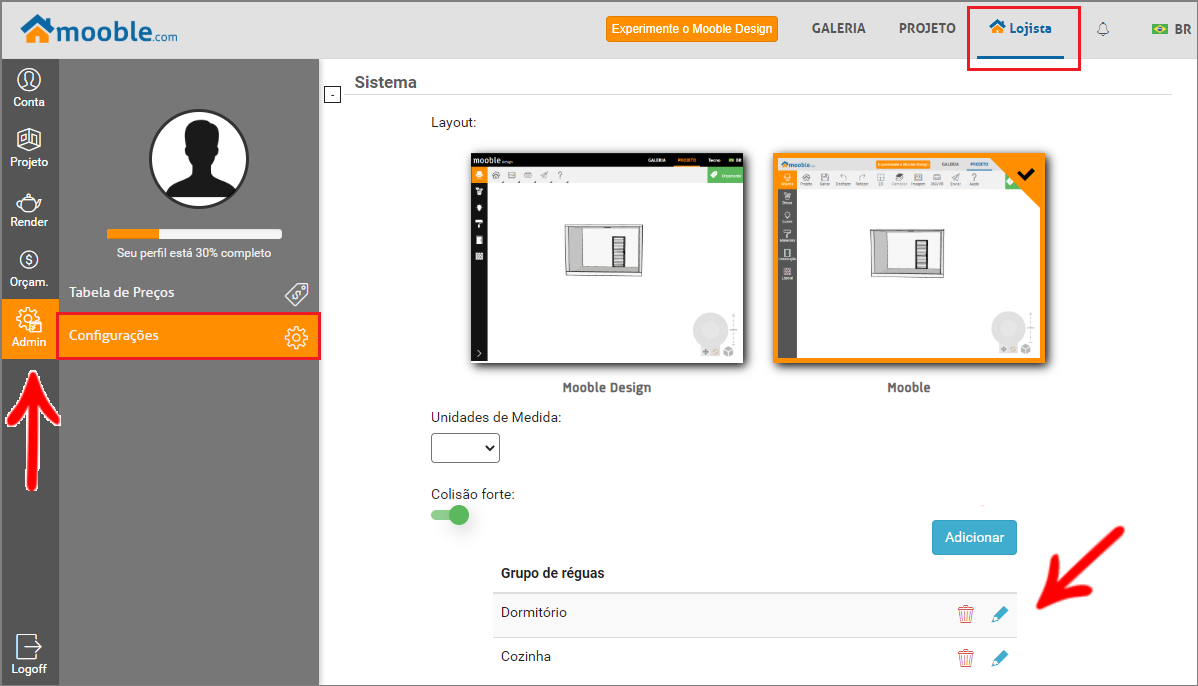
Task: Delete the Cozinha ruler group
Action: [x=965, y=658]
